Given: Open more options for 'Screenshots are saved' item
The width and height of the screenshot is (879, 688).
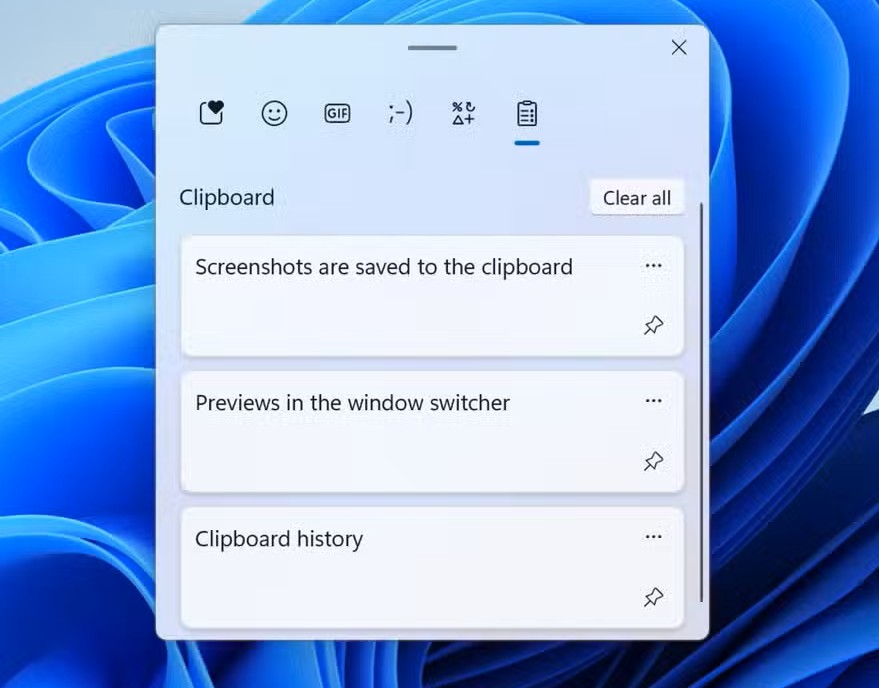Looking at the screenshot, I should pos(654,266).
